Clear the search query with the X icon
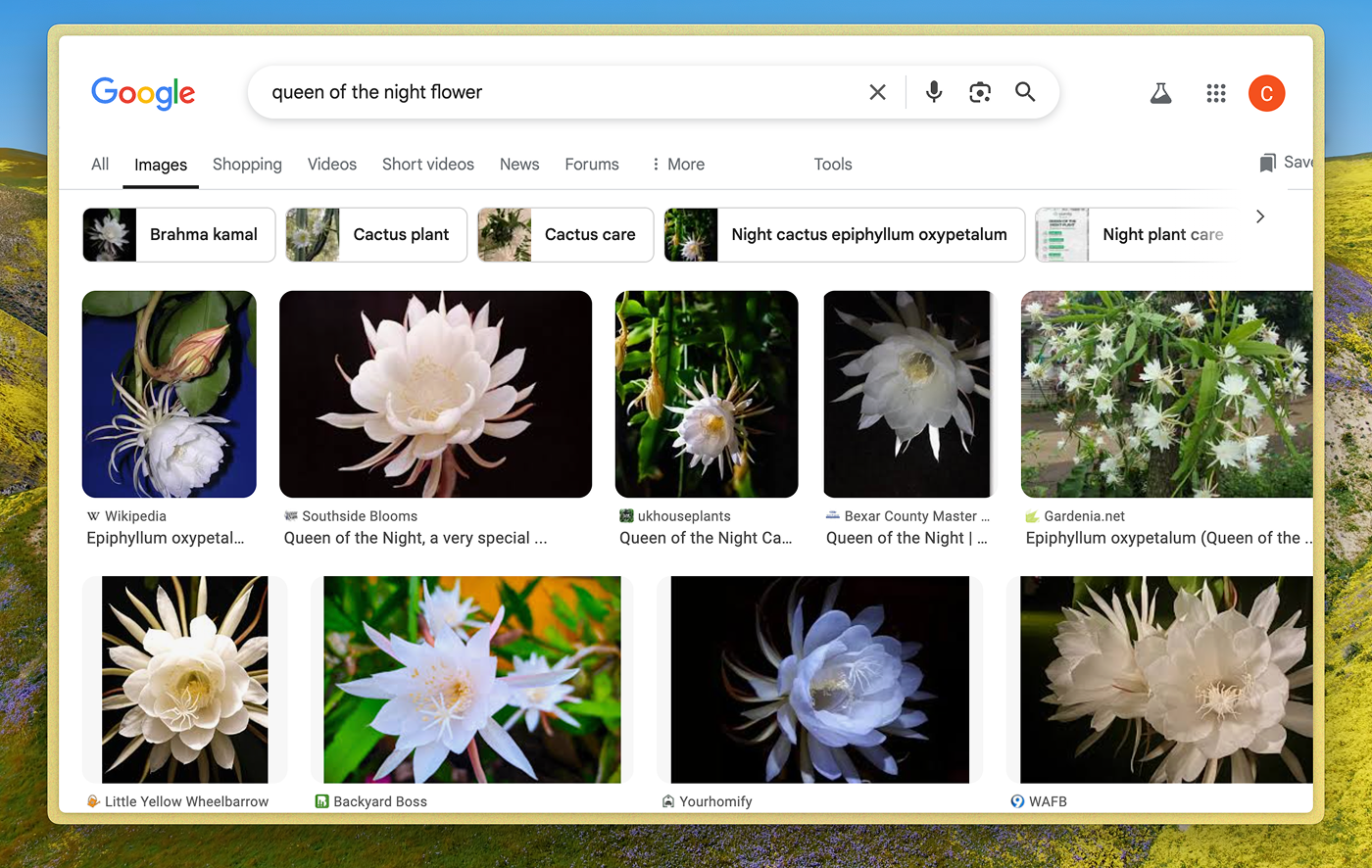Screen dimensions: 1372x868 (877, 92)
